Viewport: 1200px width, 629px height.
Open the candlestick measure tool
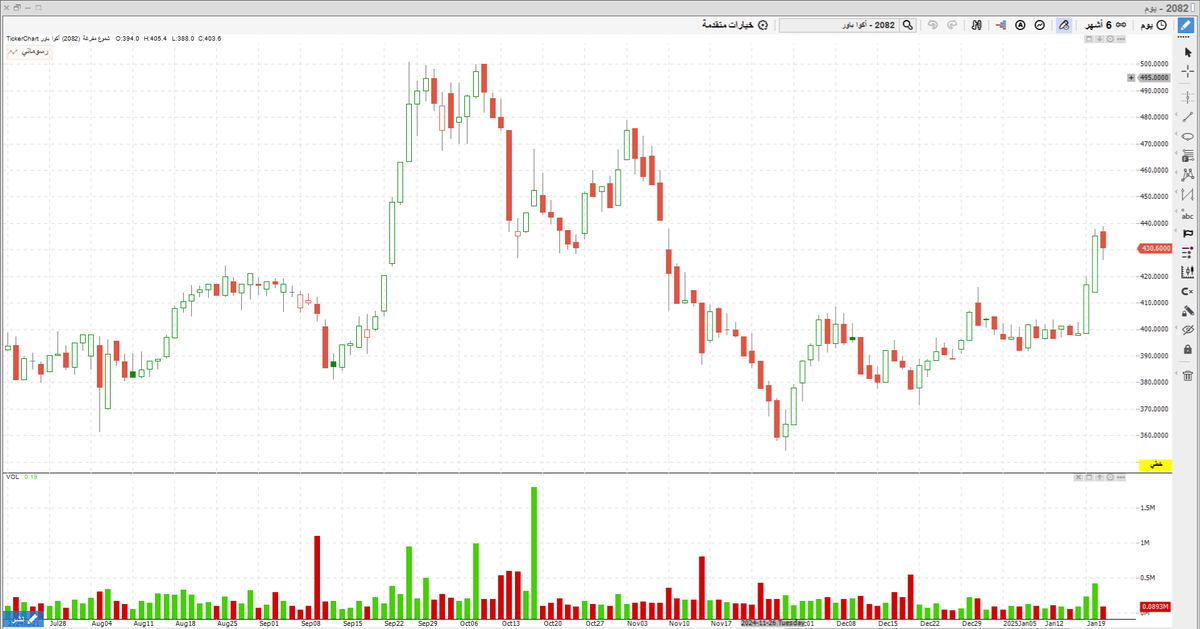(1187, 271)
